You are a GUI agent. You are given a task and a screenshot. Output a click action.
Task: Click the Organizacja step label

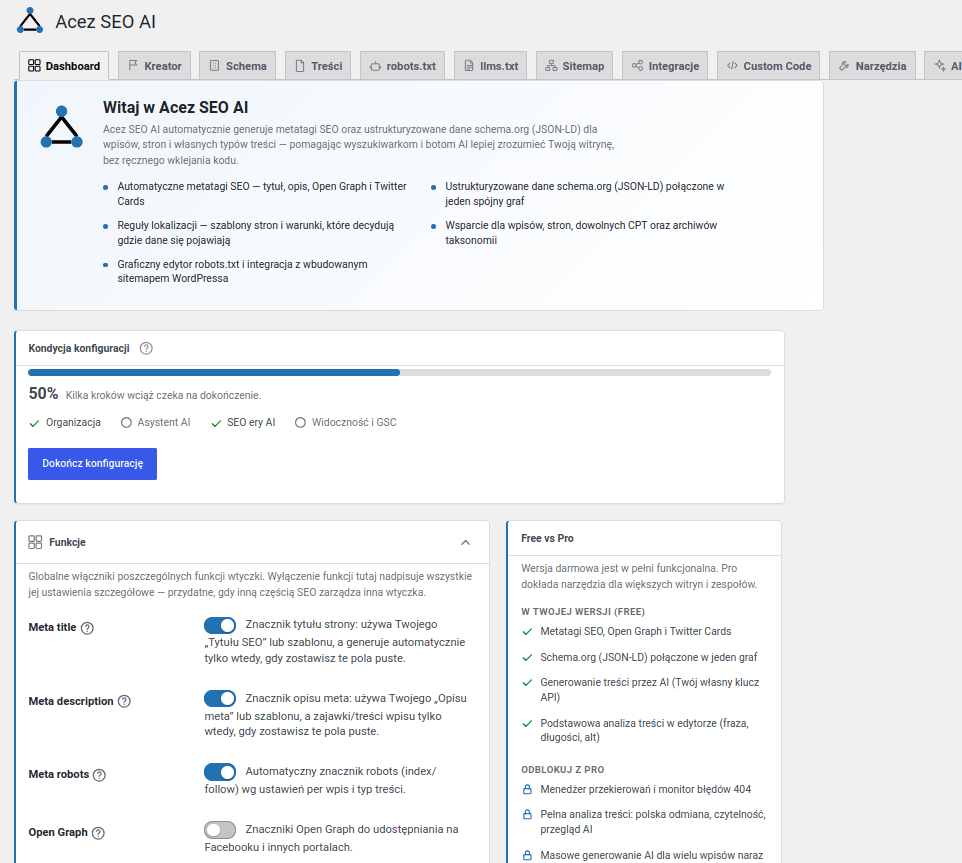pyautogui.click(x=73, y=423)
